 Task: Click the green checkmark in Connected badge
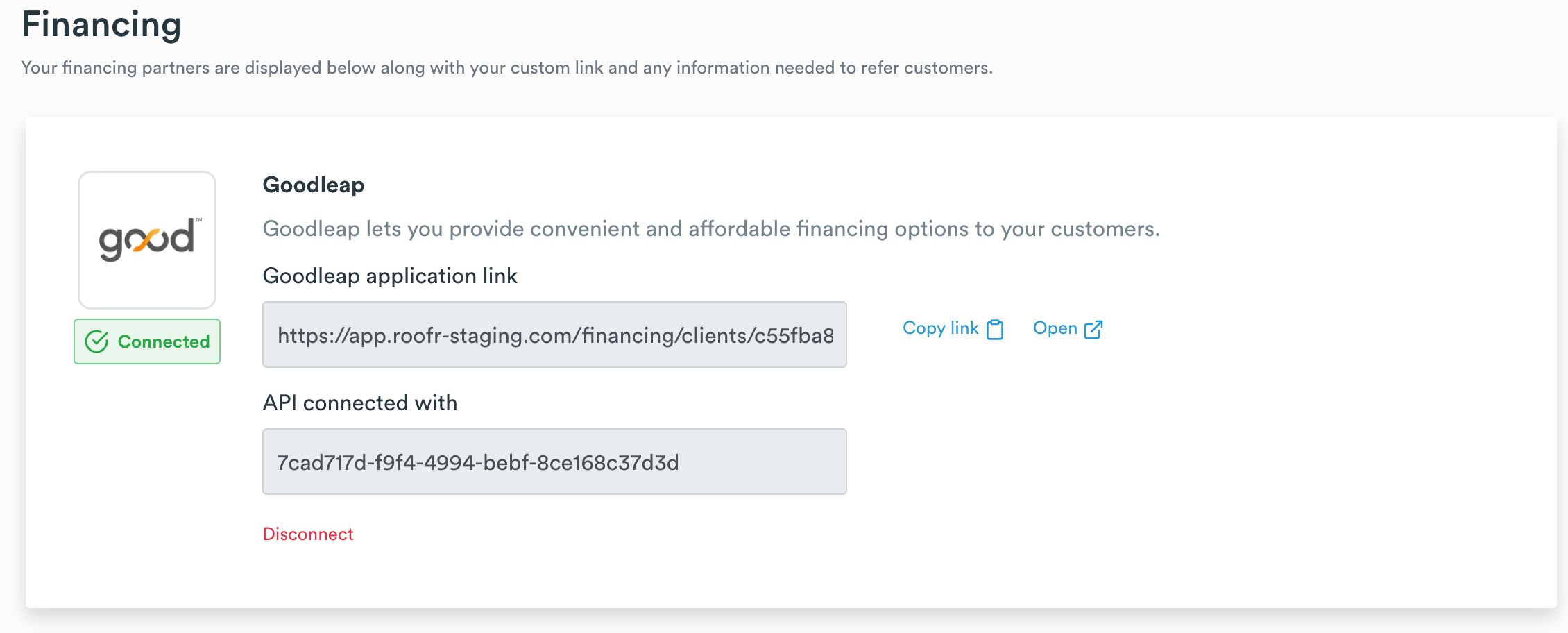click(x=98, y=341)
